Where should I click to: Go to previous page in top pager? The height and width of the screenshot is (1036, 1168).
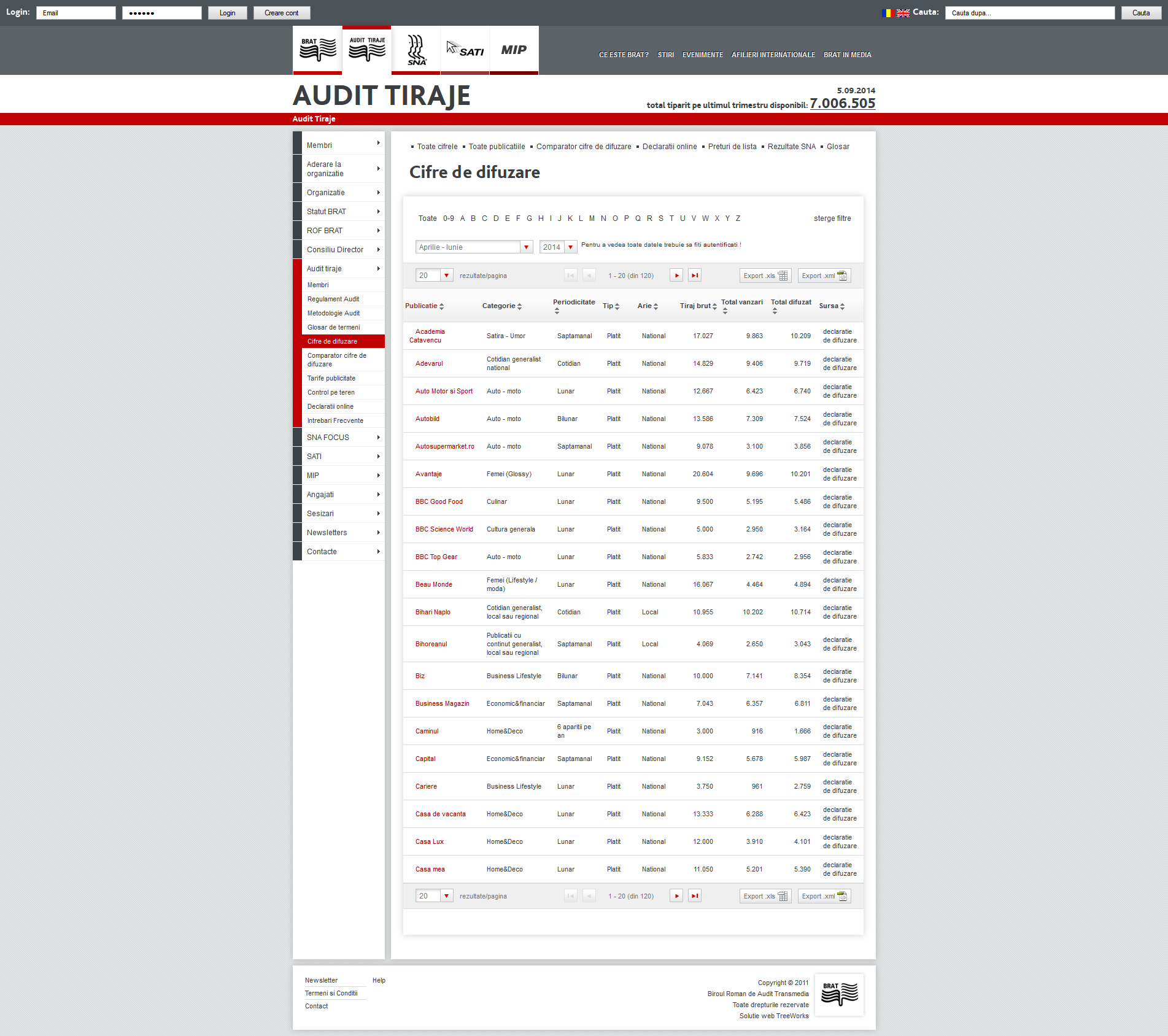point(589,276)
